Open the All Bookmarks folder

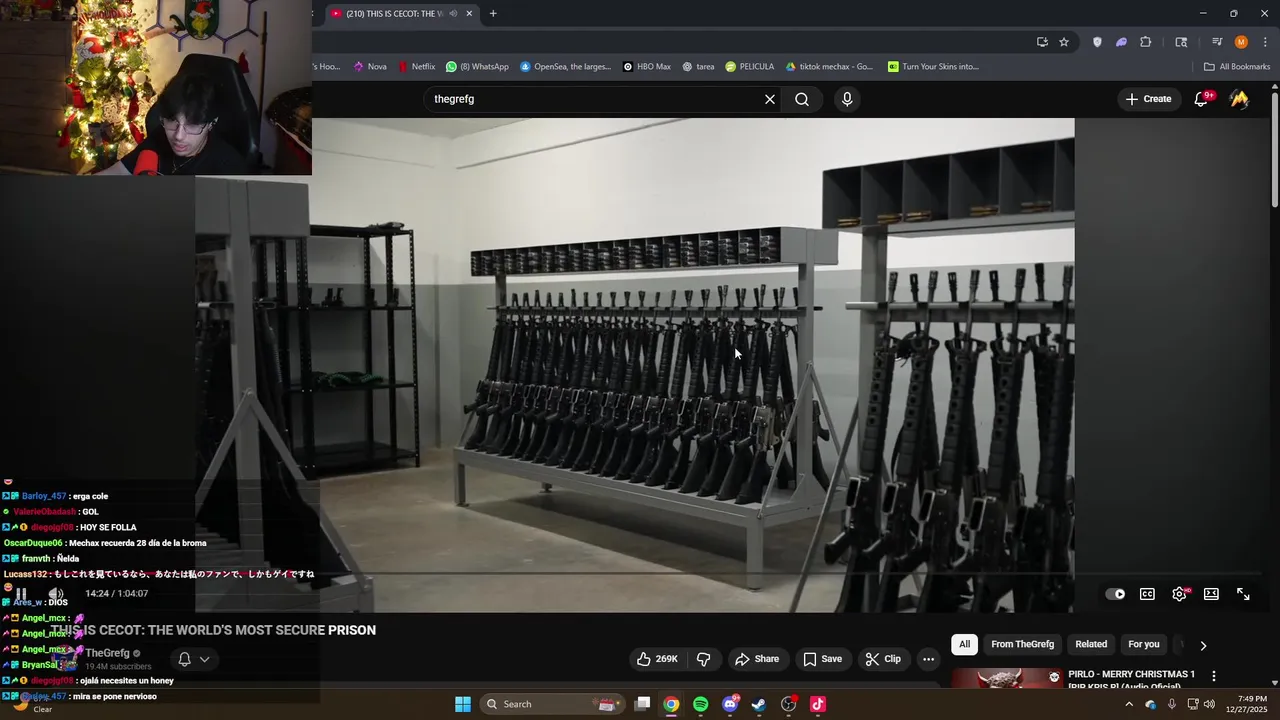[1237, 67]
